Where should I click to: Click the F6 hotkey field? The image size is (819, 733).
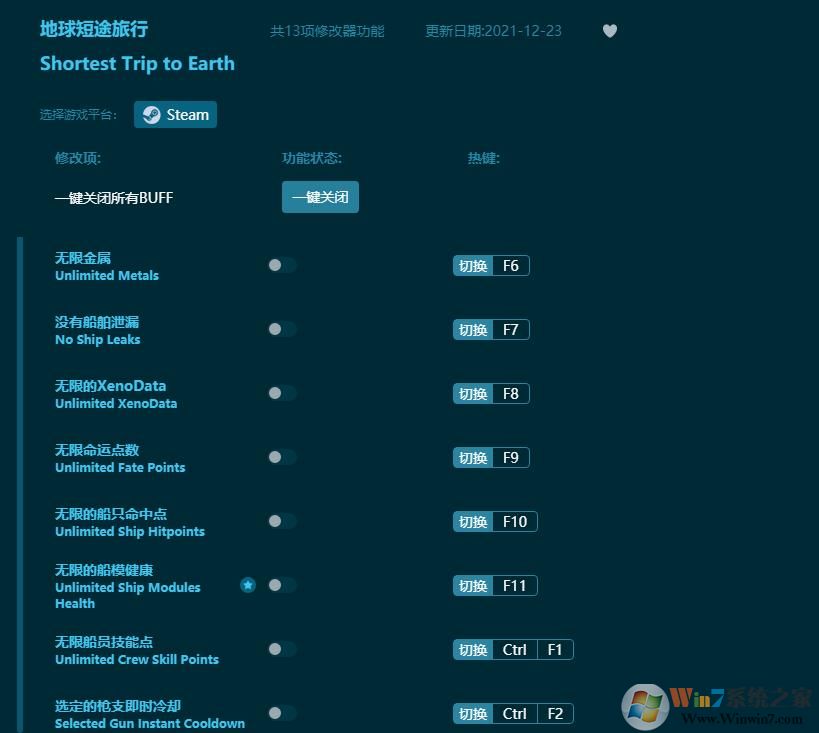coord(511,266)
